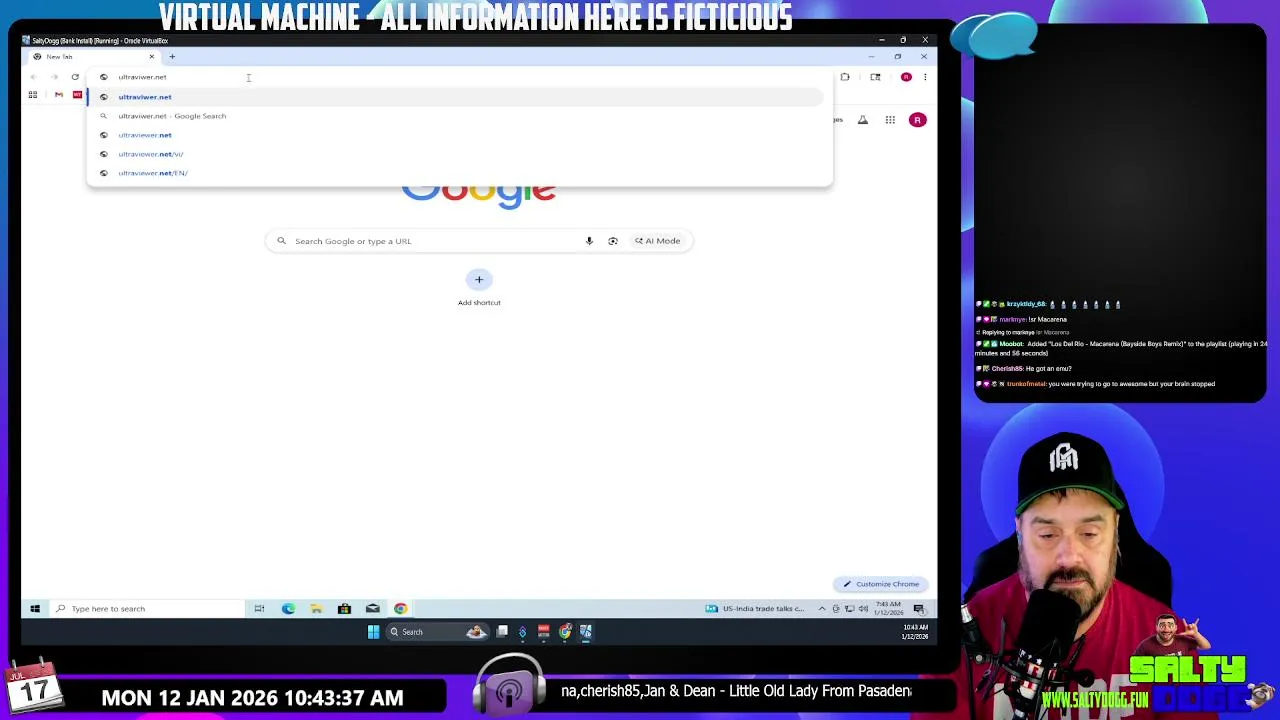Open Search Labs flask icon
1280x720 pixels.
(863, 120)
